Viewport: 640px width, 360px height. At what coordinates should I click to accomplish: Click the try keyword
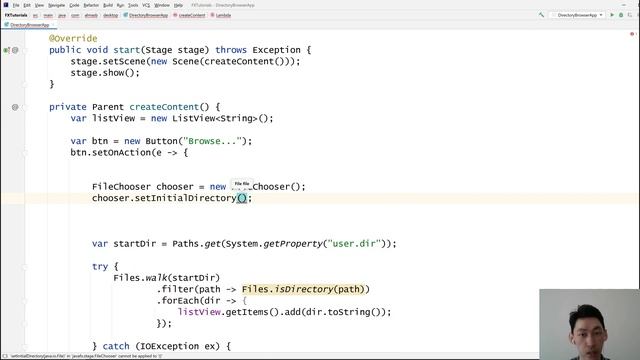coord(100,267)
